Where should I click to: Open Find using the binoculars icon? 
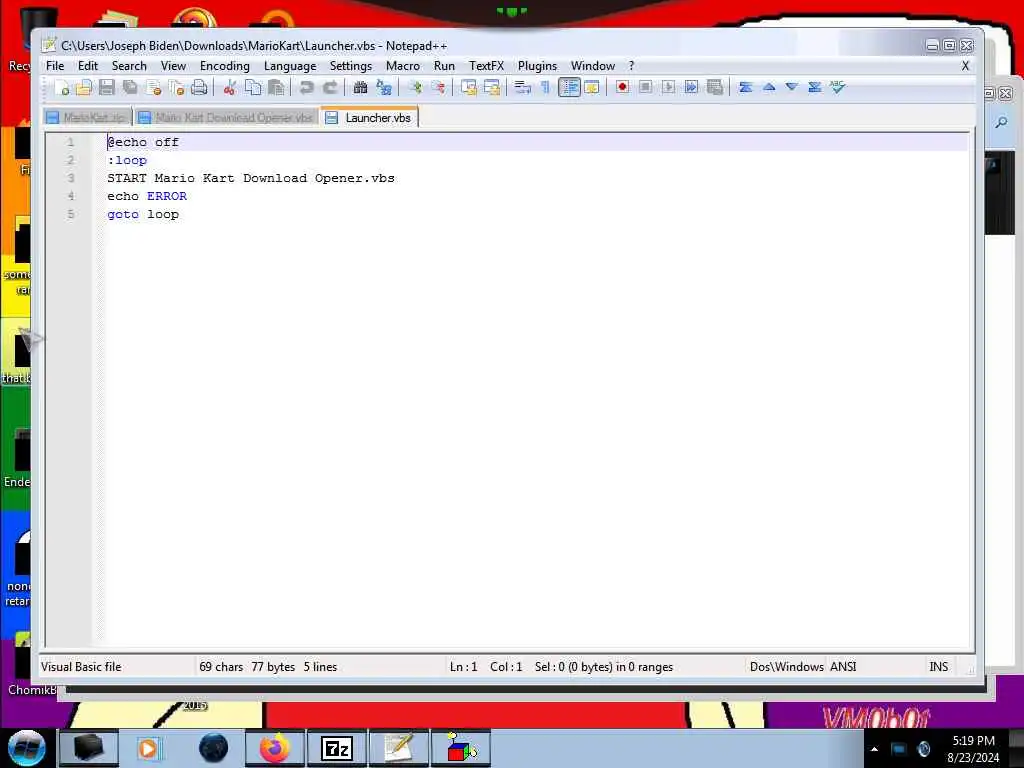click(x=360, y=87)
